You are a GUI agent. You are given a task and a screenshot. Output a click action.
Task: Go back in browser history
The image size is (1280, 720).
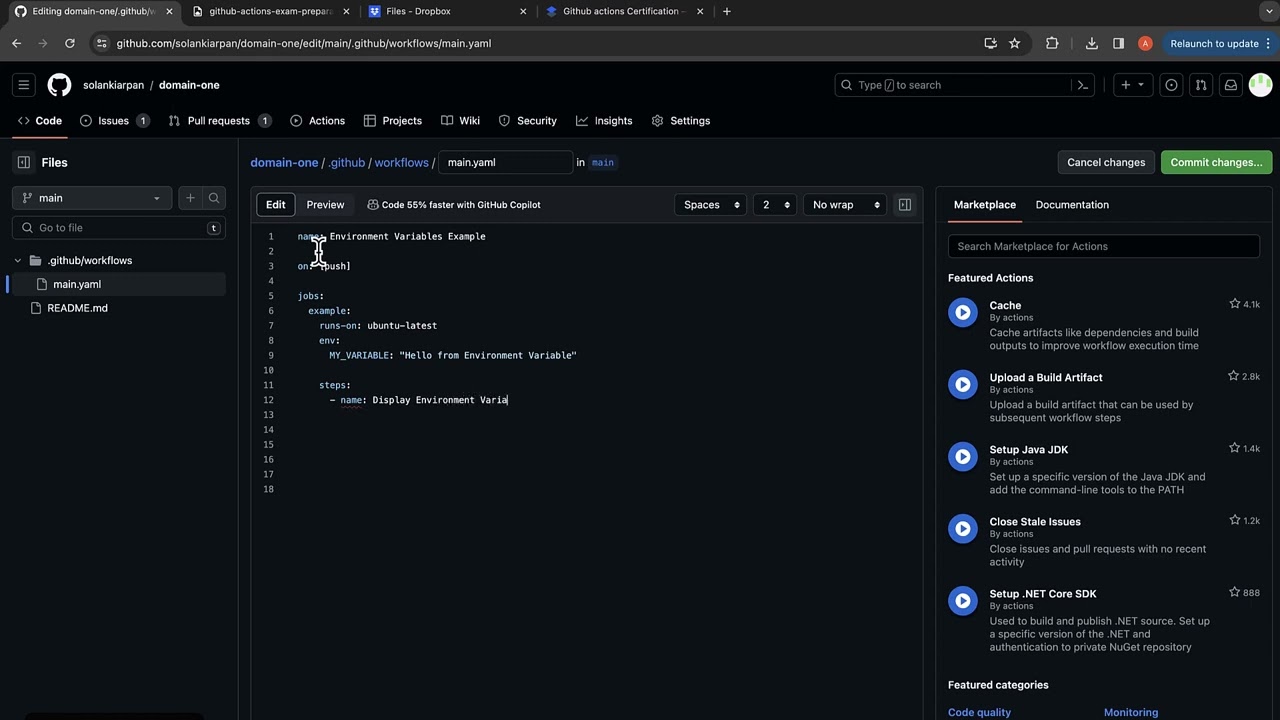click(17, 43)
